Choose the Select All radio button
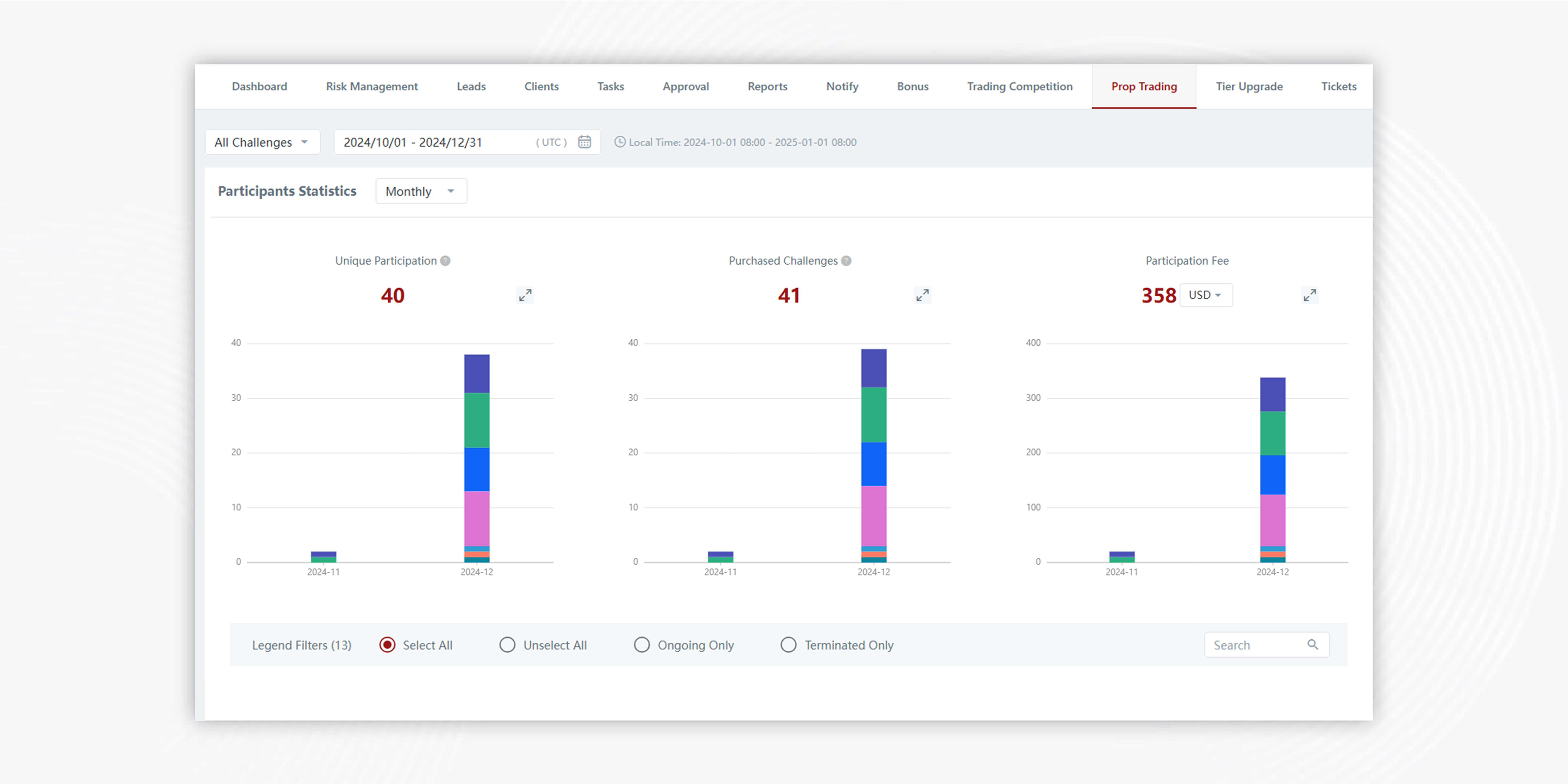The width and height of the screenshot is (1568, 784). (387, 645)
